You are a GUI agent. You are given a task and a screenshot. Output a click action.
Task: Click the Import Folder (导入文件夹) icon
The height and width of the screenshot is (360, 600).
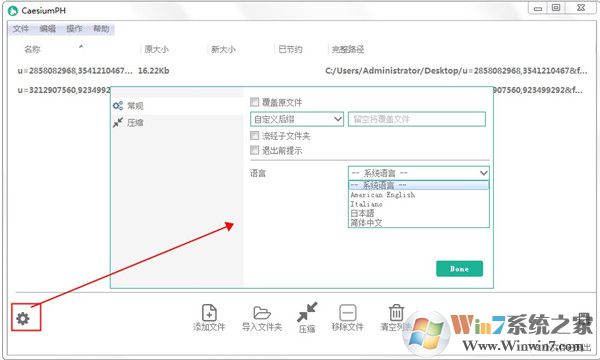click(262, 313)
